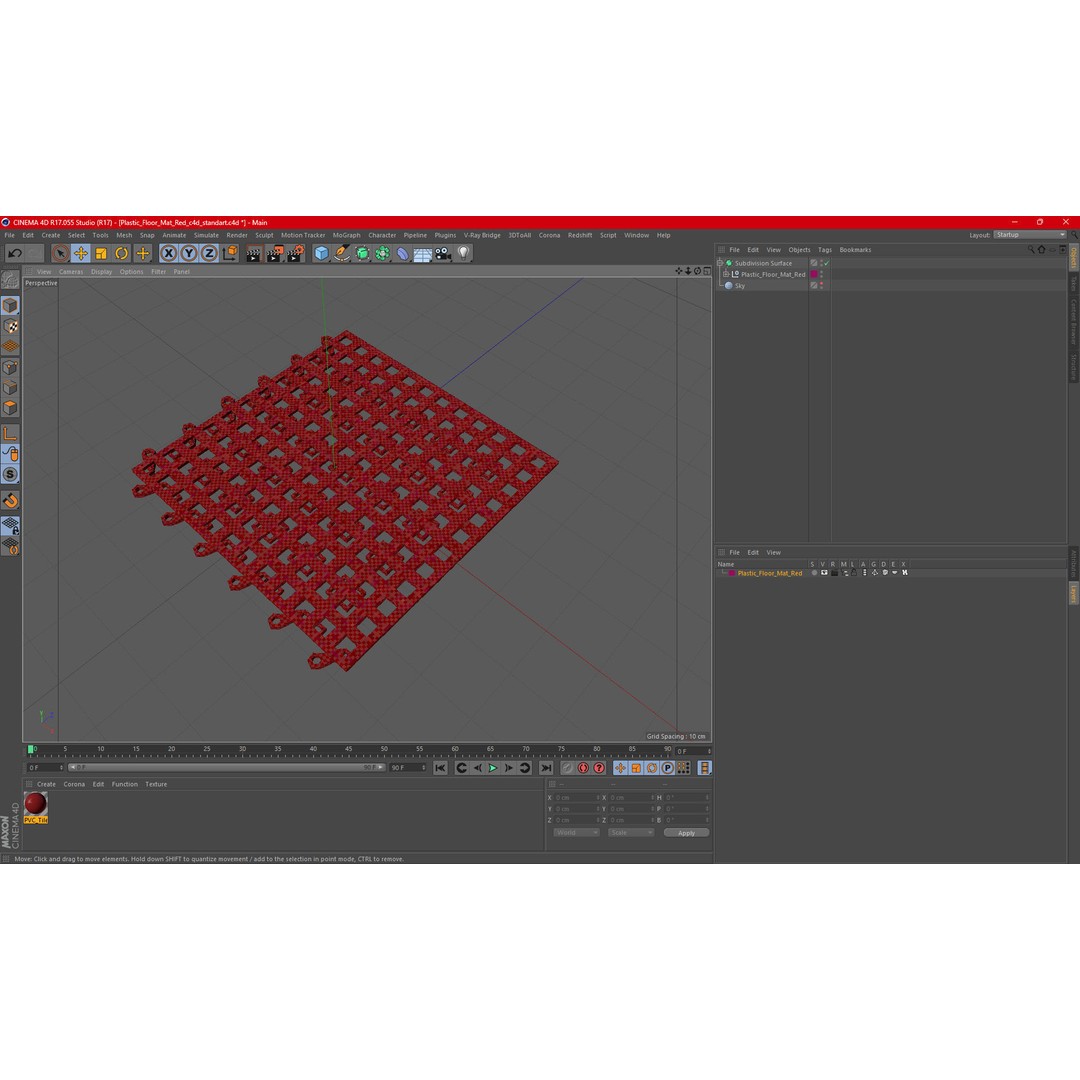Open the material manager Texture menu
Image resolution: width=1080 pixels, height=1080 pixels.
(x=156, y=784)
